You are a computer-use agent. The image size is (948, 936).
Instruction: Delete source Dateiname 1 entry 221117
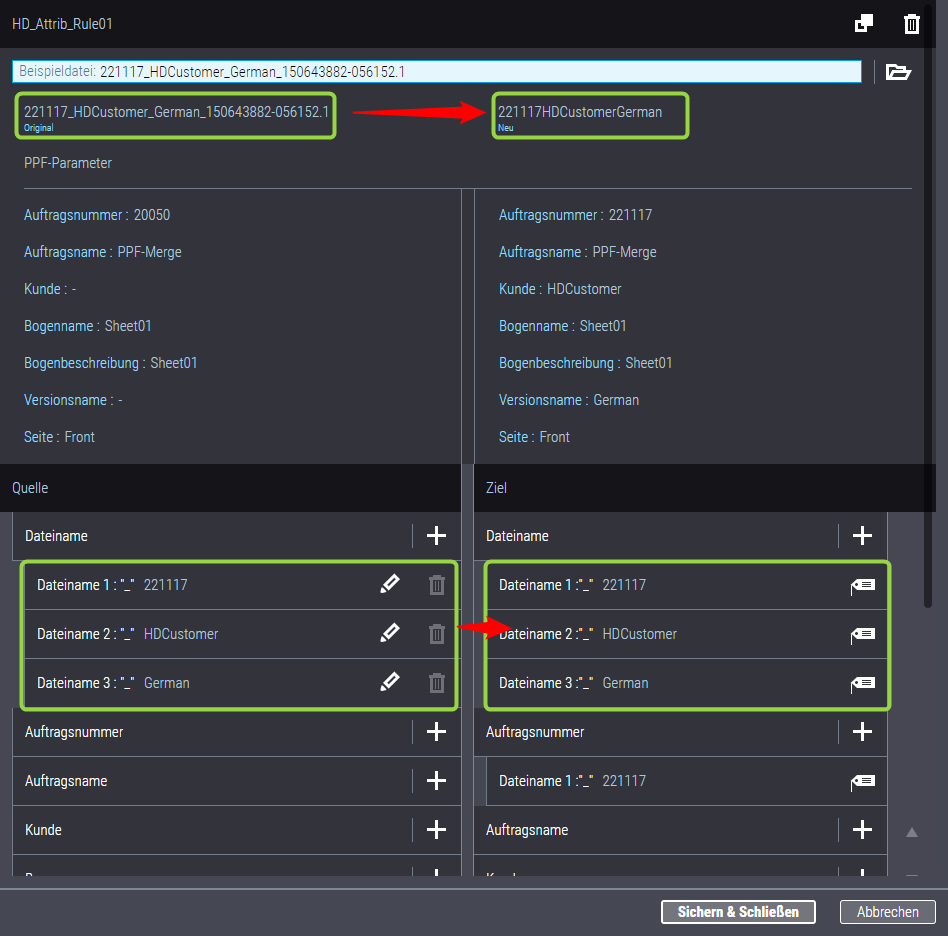tap(437, 585)
